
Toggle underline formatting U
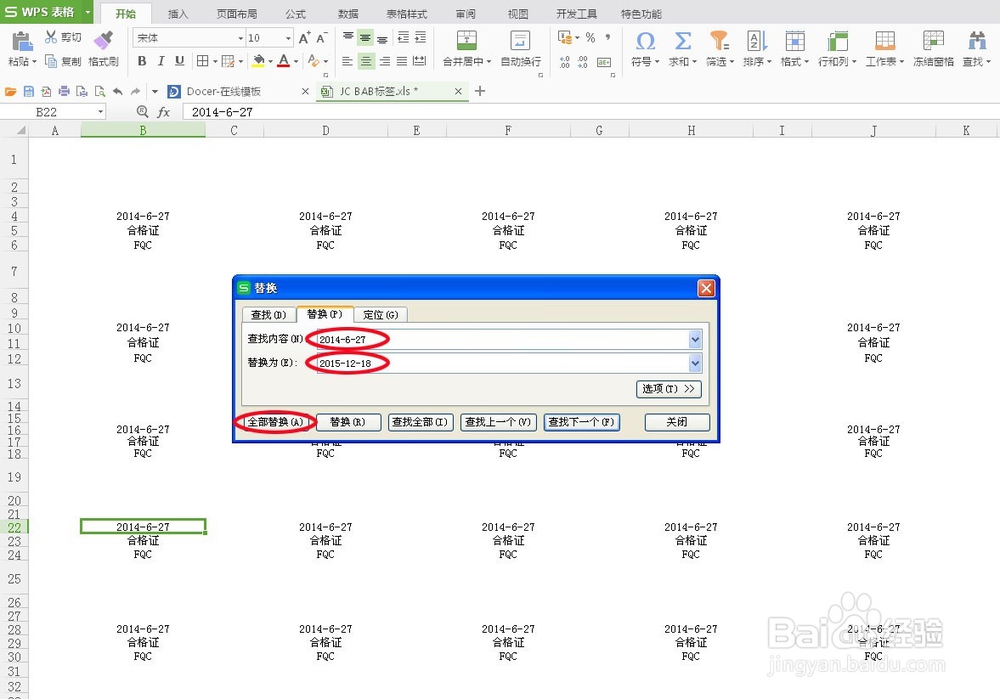click(180, 61)
